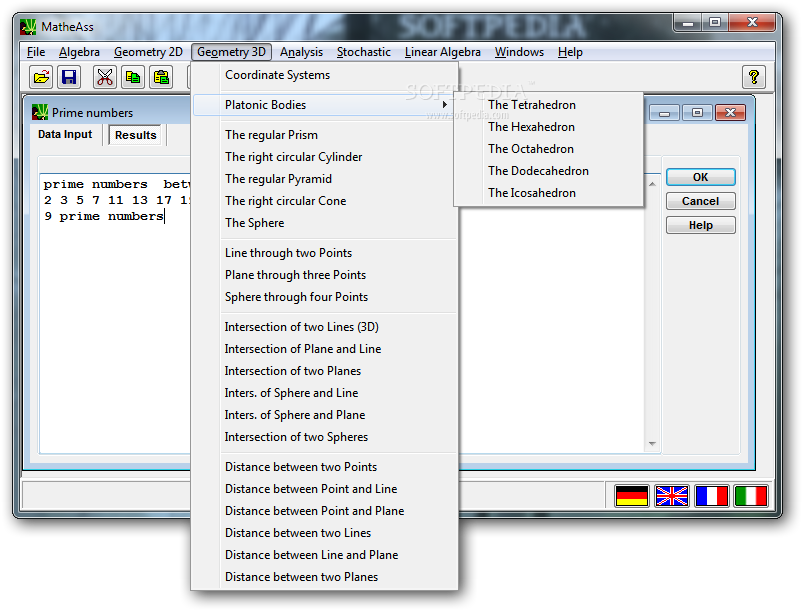Screen dimensions: 803x611
Task: Open the Linear Algebra menu
Action: point(442,52)
